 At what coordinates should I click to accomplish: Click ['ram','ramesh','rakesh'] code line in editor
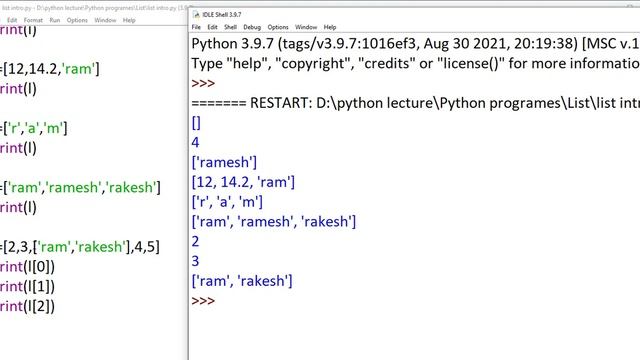click(80, 187)
